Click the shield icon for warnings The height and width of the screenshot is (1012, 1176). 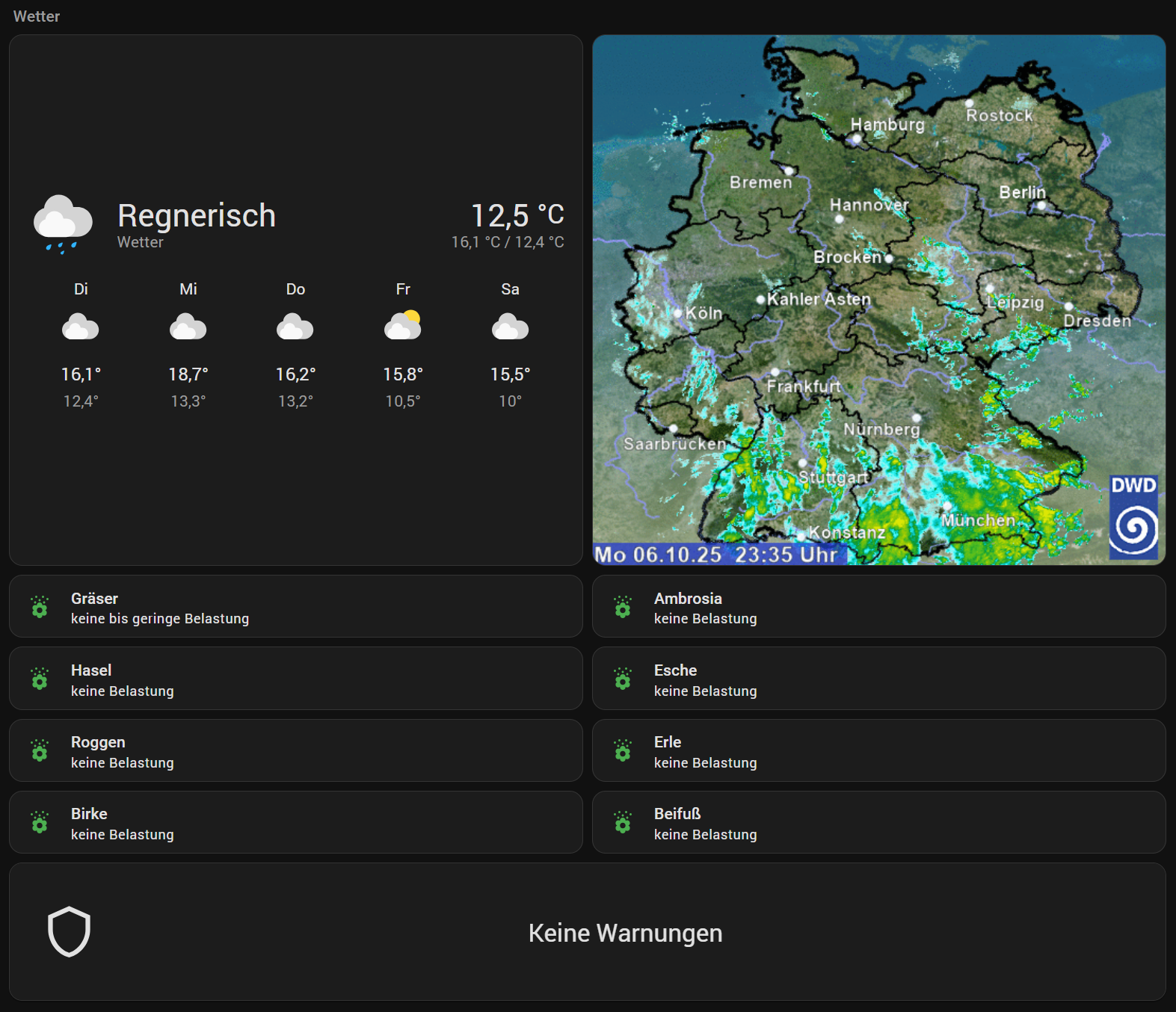(69, 931)
